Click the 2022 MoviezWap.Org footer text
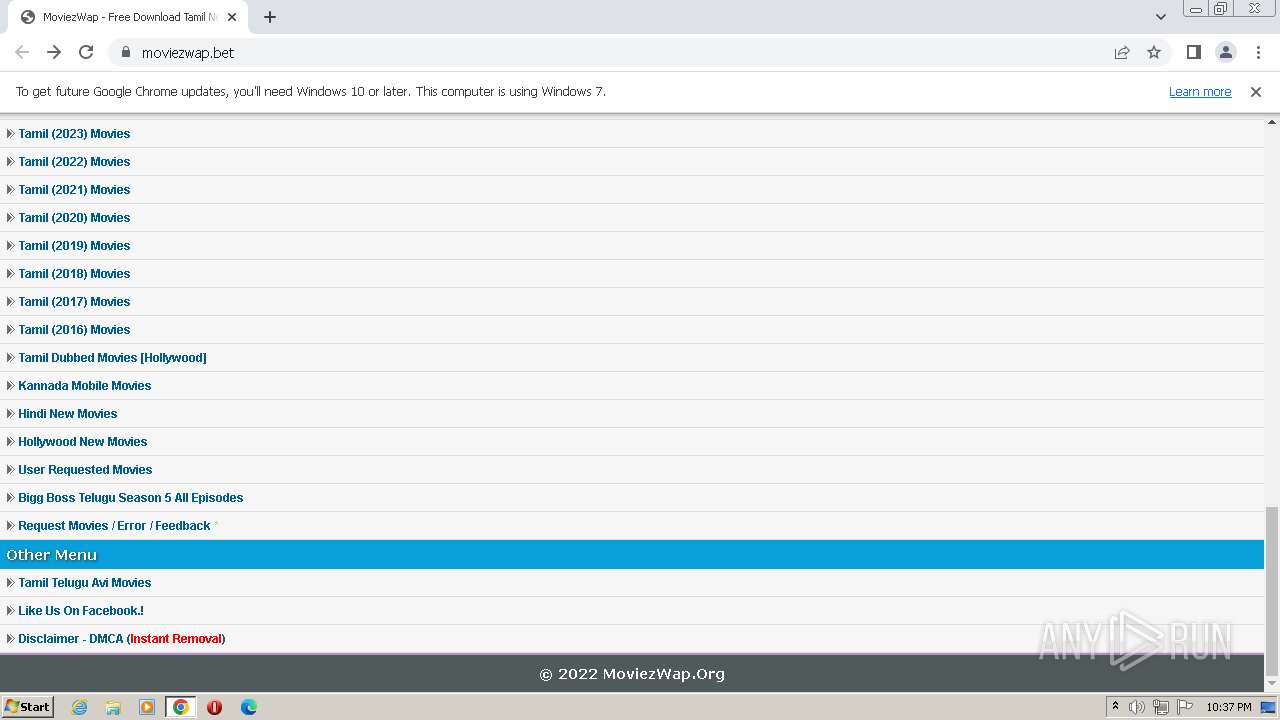The height and width of the screenshot is (720, 1280). point(632,674)
